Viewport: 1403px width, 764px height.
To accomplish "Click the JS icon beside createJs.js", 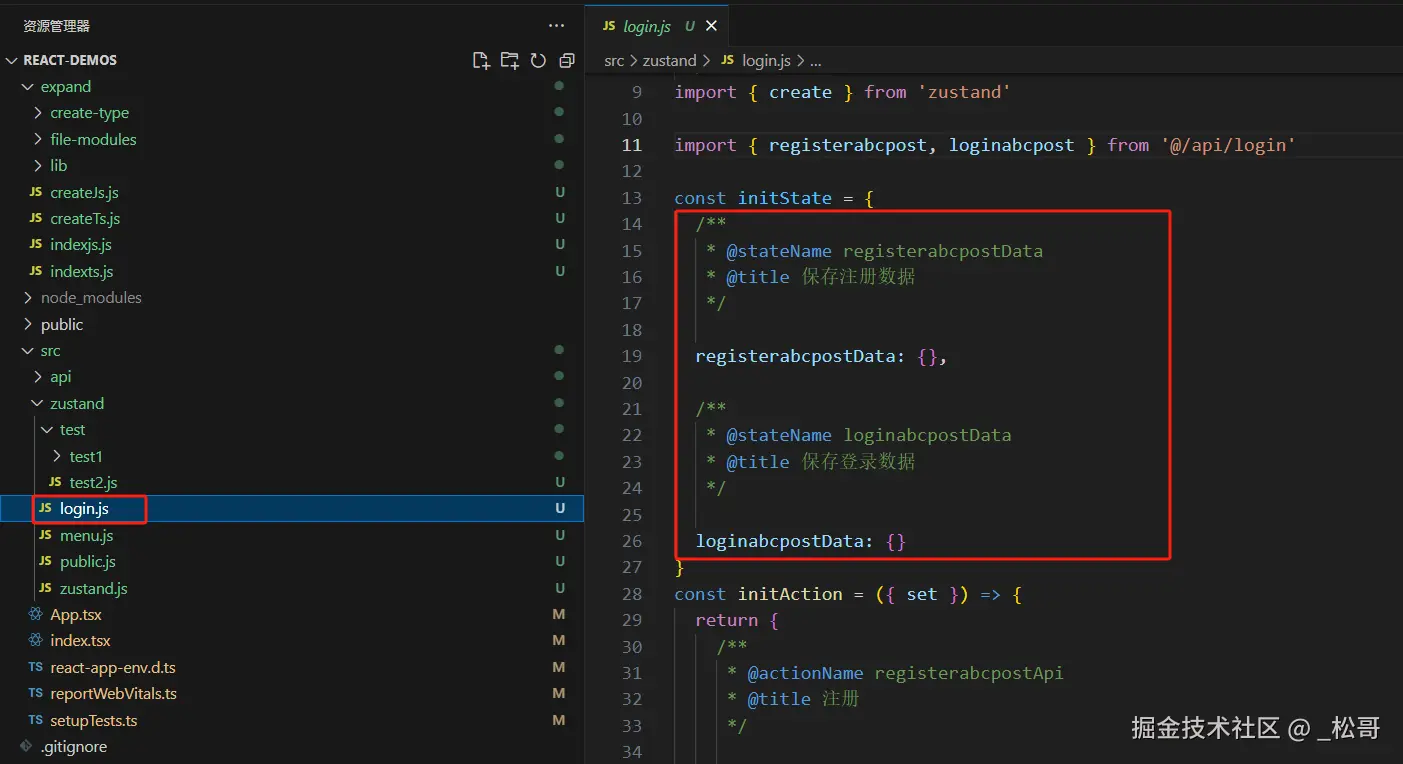I will tap(36, 192).
